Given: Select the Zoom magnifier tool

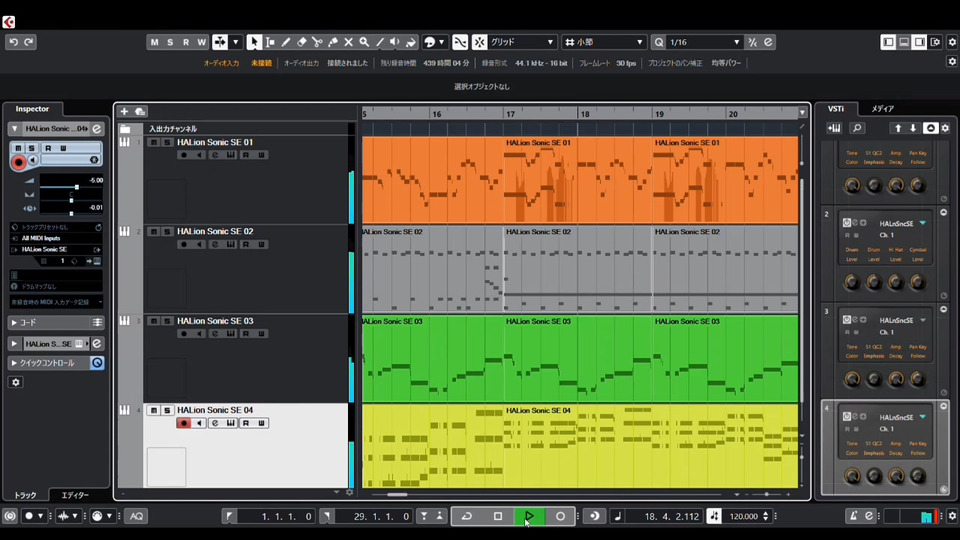Looking at the screenshot, I should click(364, 42).
